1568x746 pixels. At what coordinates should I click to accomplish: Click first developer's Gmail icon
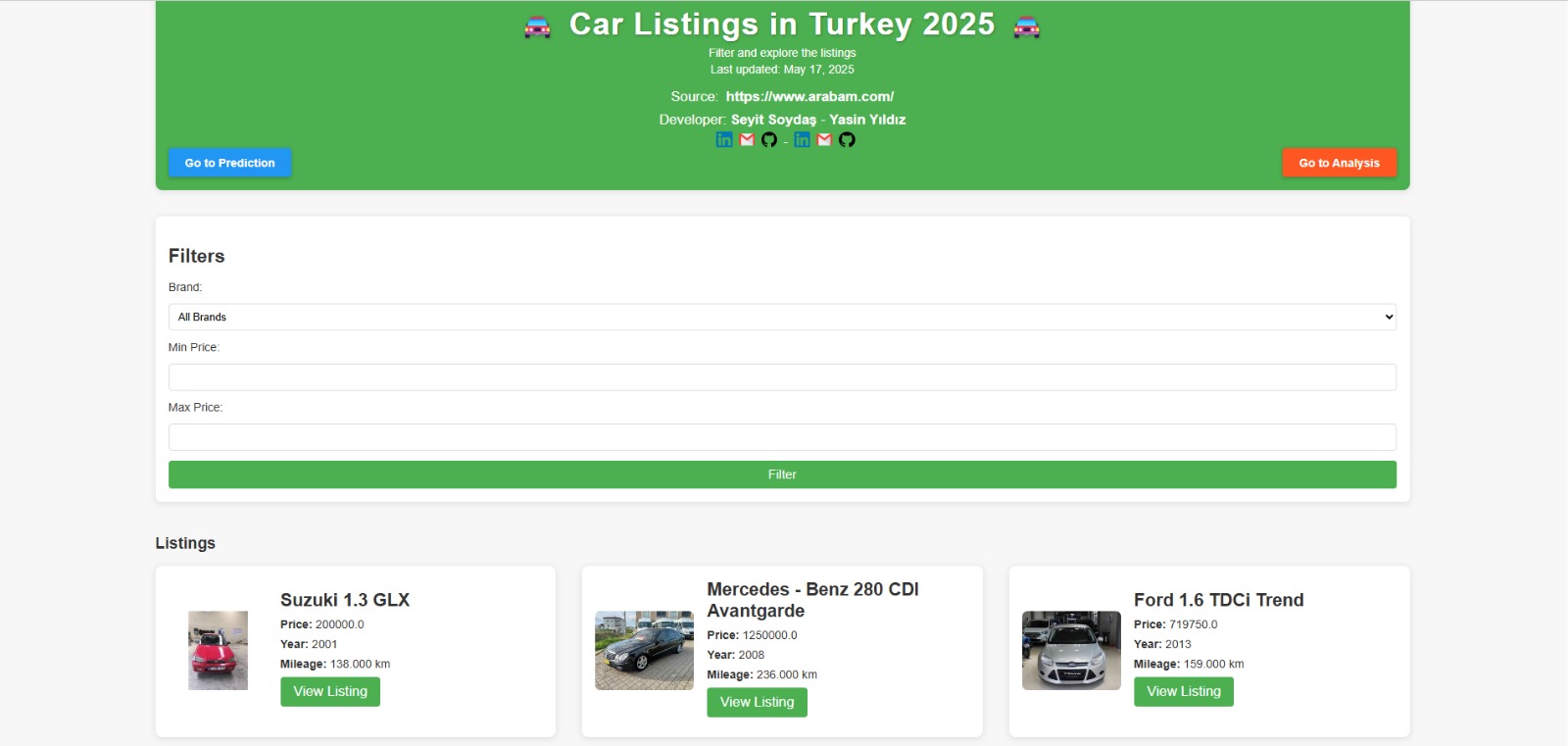pos(747,139)
